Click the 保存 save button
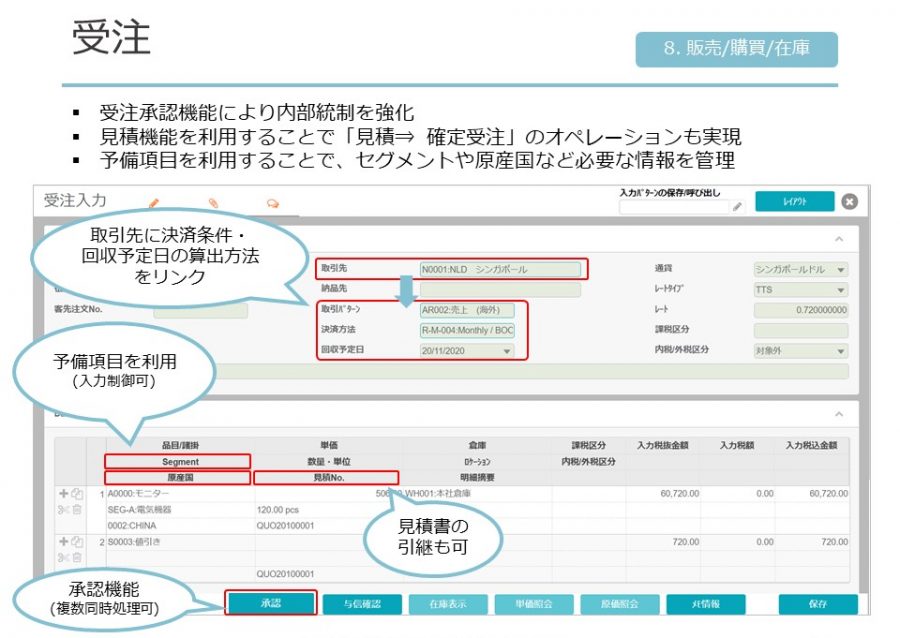Viewport: 900px width, 638px height. [x=817, y=604]
